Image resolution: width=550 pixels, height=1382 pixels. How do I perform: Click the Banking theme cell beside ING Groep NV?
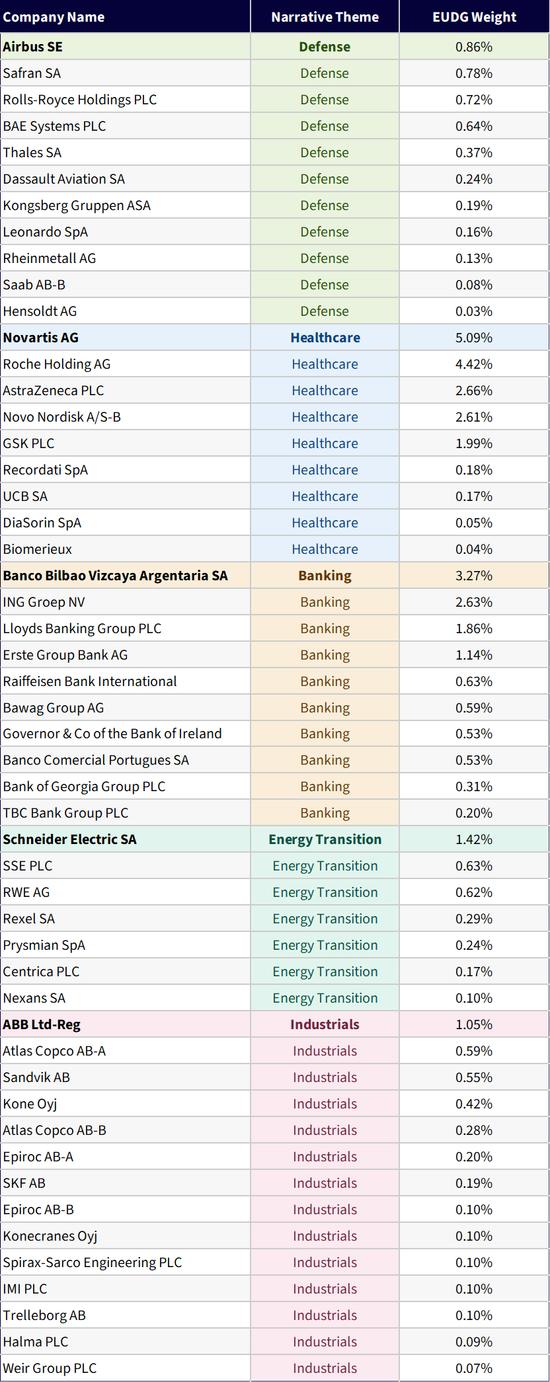click(325, 602)
